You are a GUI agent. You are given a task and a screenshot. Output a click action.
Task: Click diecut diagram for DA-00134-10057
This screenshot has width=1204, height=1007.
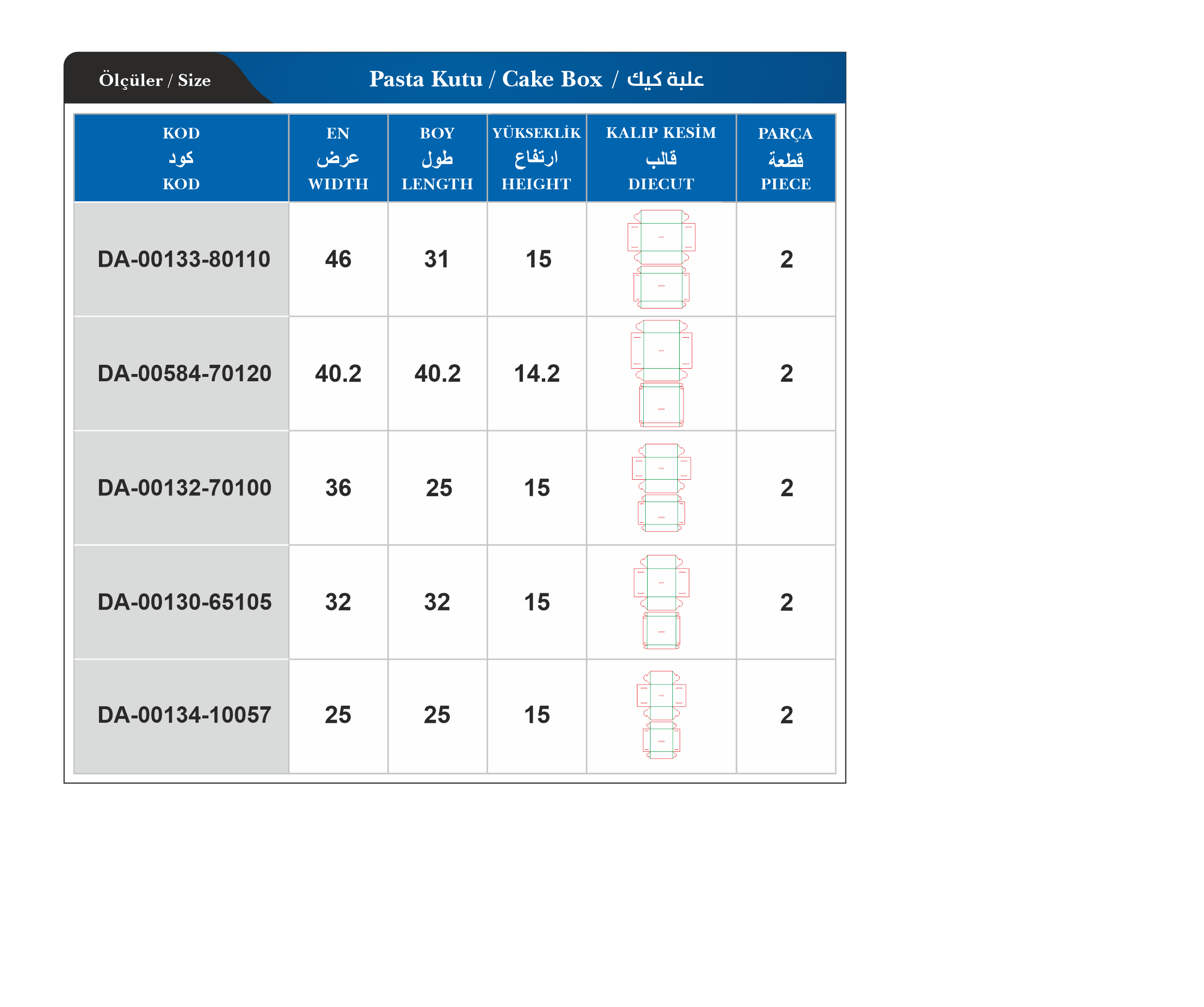click(661, 715)
